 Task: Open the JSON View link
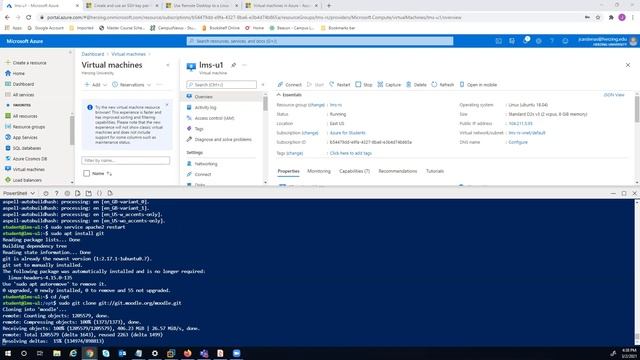tap(614, 95)
